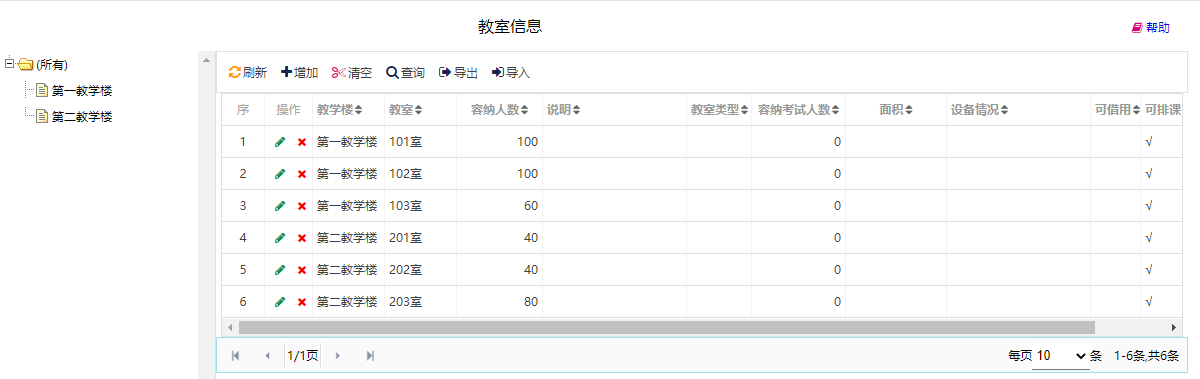Edit row 202室 with pencil icon

pyautogui.click(x=280, y=270)
